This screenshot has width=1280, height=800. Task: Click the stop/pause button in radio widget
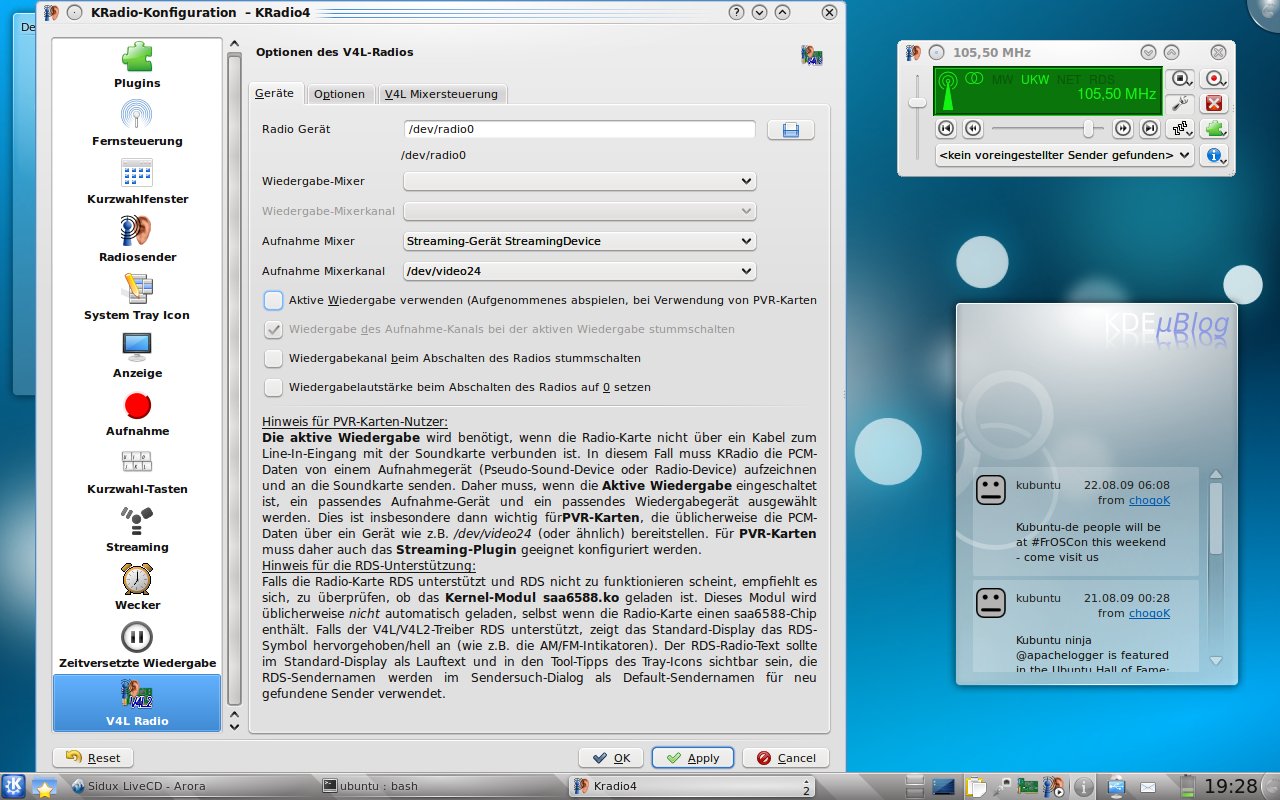[x=1182, y=78]
